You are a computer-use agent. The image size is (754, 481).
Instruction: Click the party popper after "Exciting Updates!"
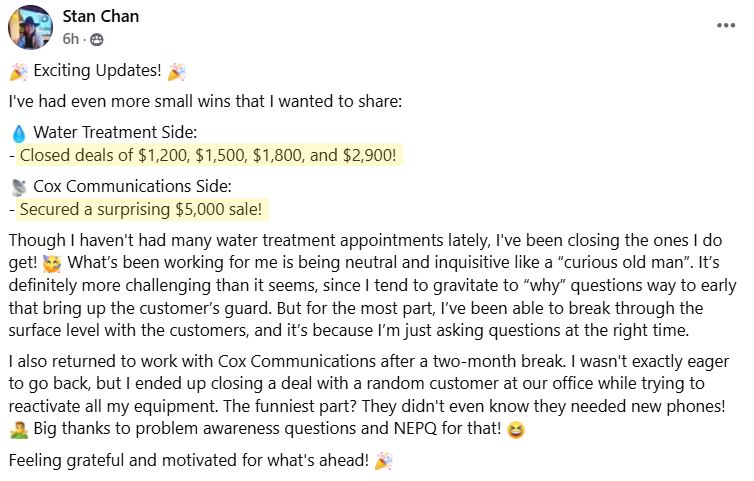click(177, 72)
